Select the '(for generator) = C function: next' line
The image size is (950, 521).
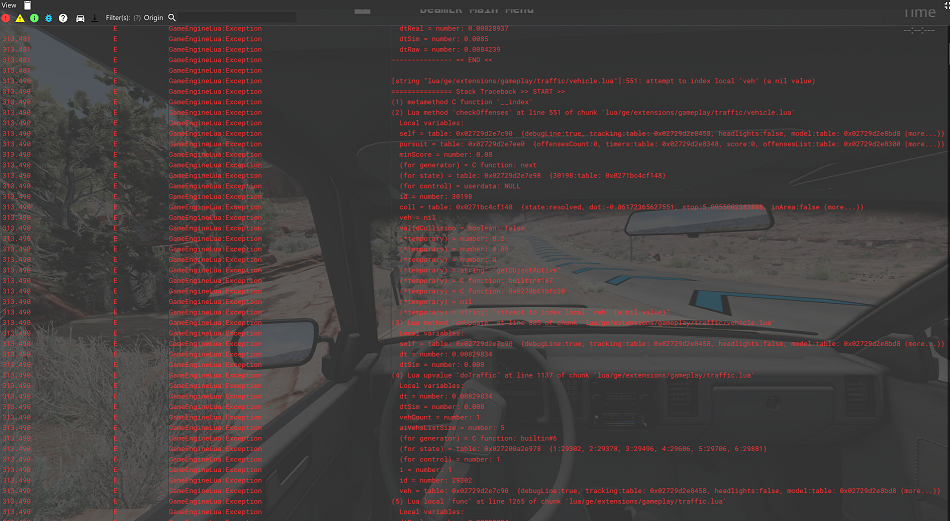(468, 165)
